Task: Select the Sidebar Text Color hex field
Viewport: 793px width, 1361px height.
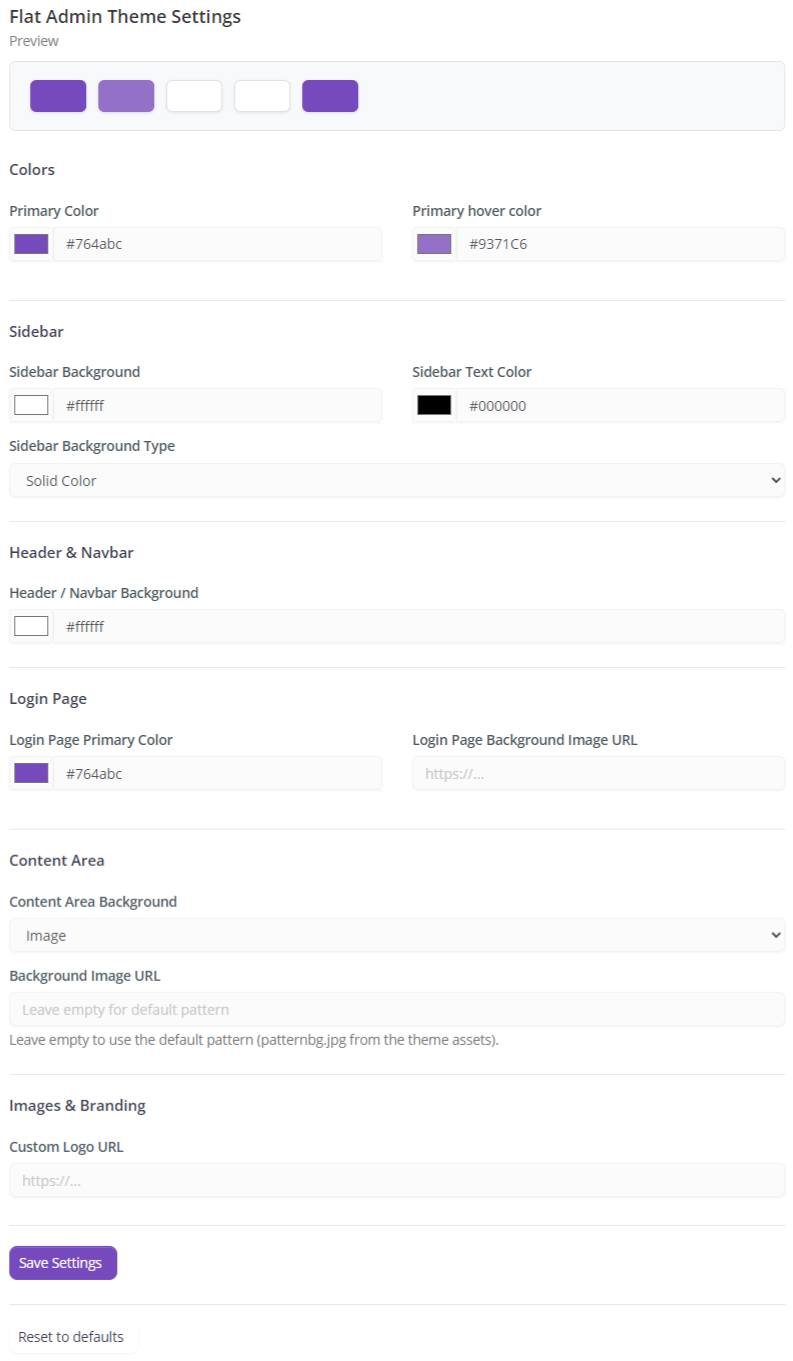Action: click(x=621, y=405)
